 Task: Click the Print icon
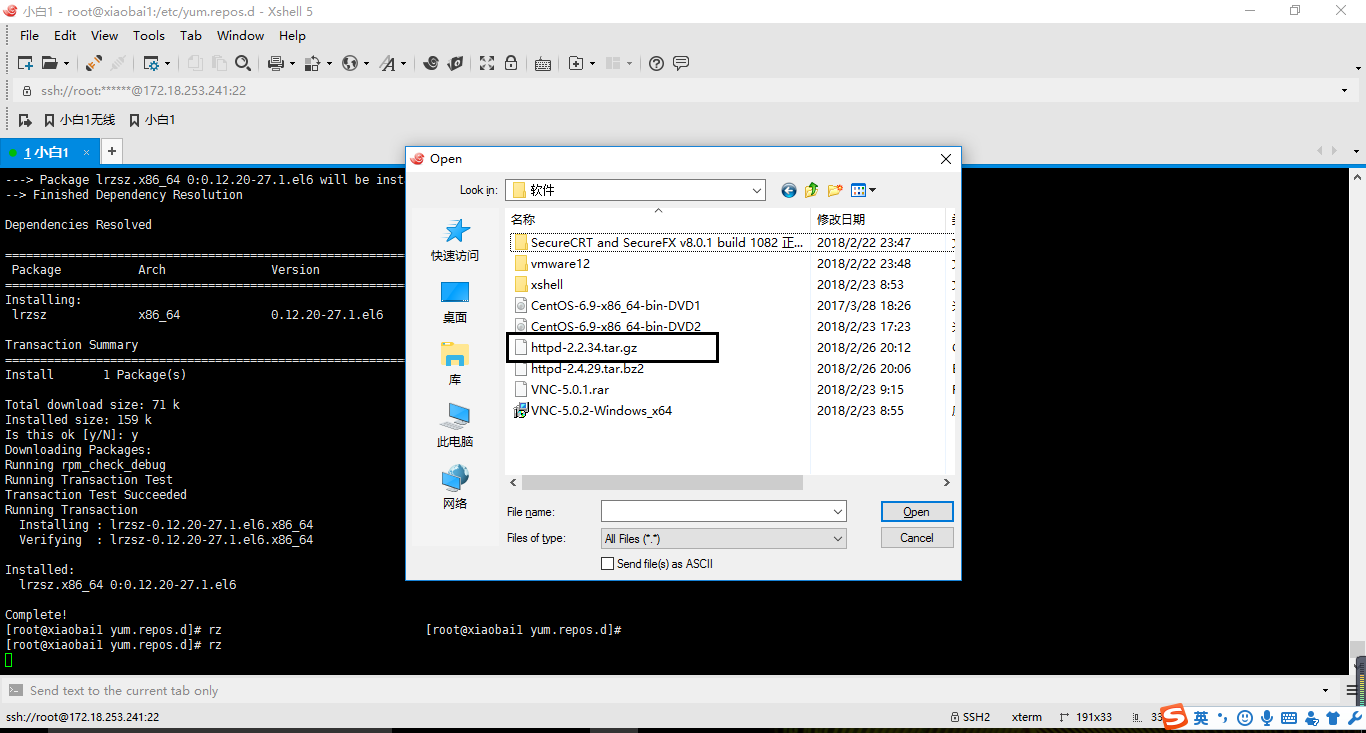[x=276, y=63]
